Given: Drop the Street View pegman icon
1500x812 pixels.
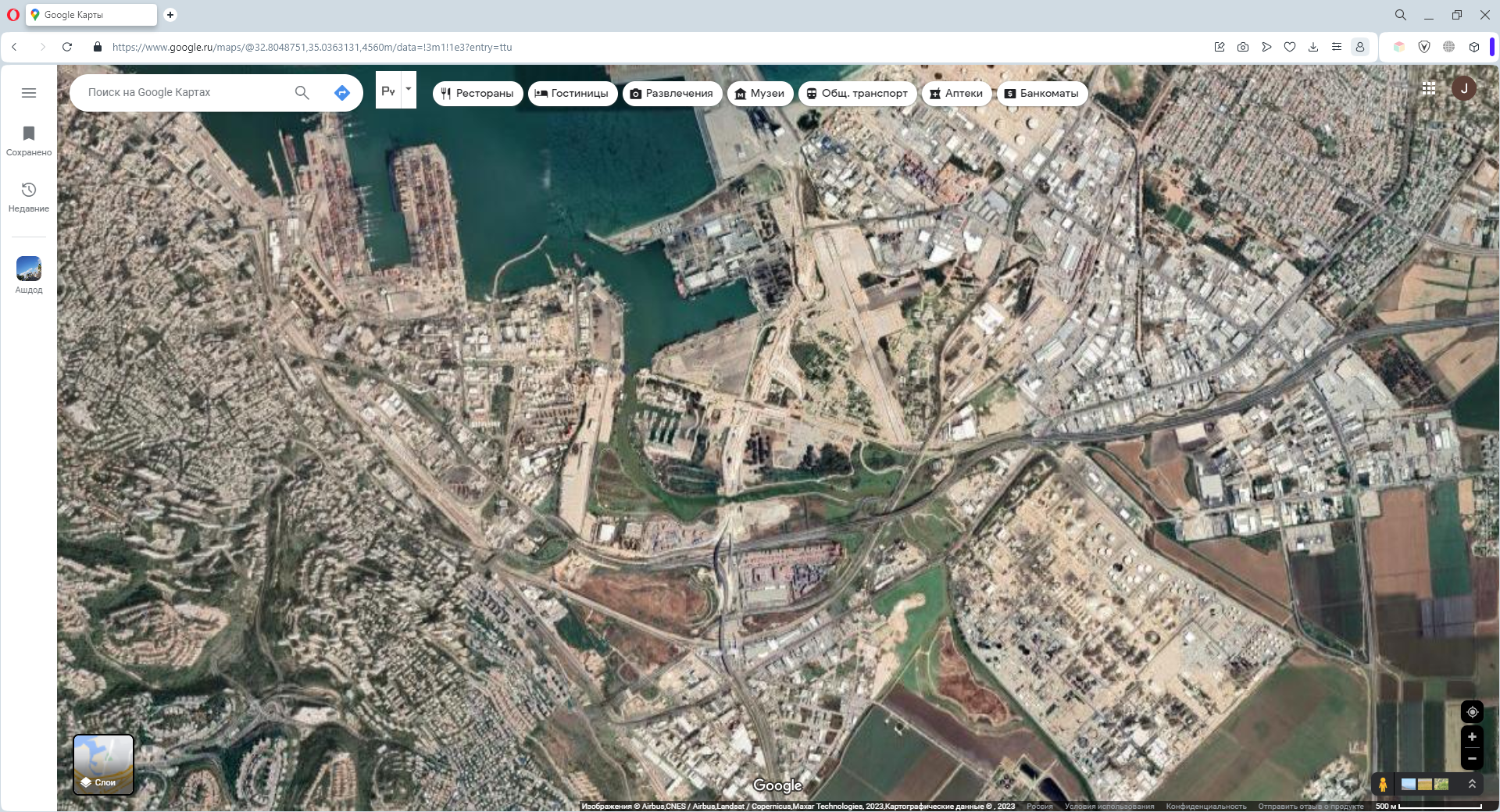Looking at the screenshot, I should [x=1383, y=785].
